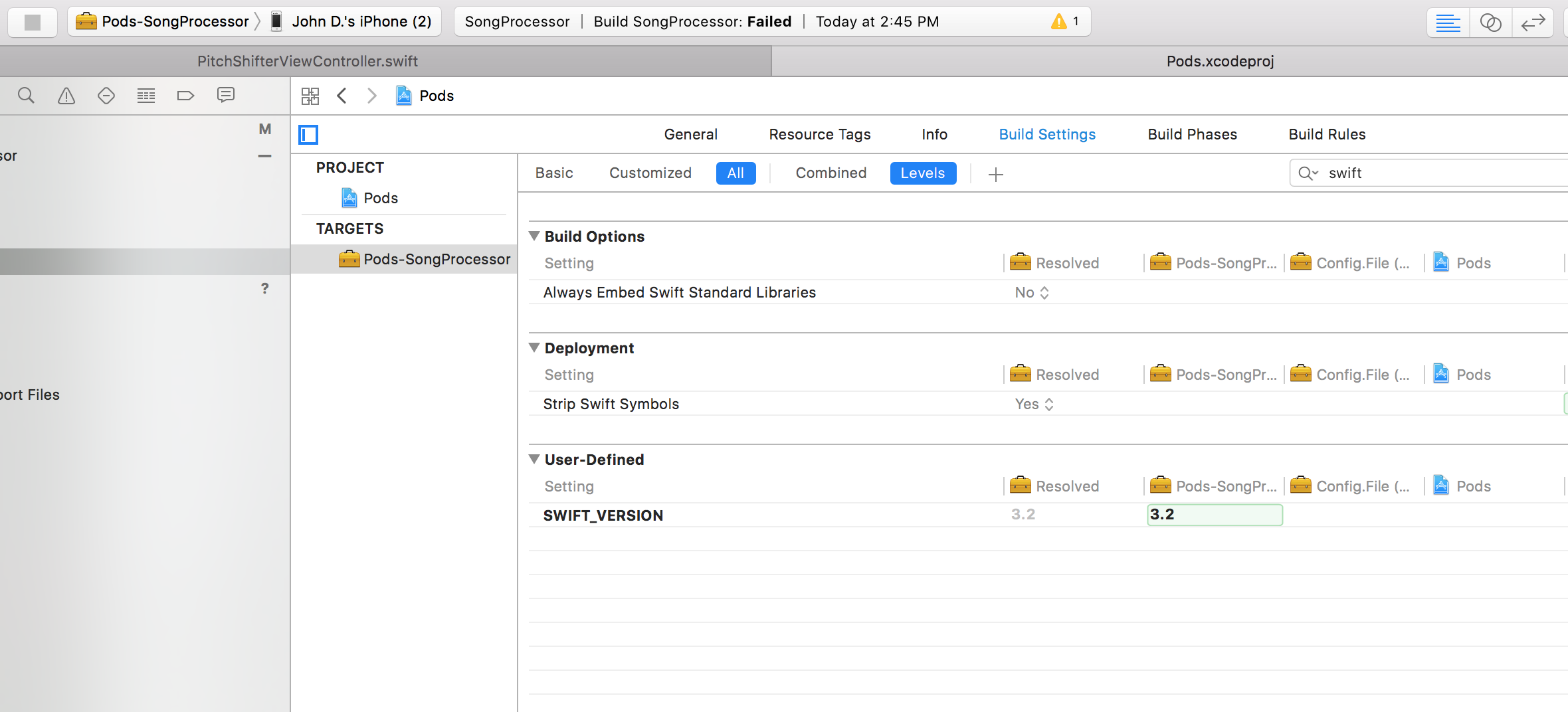Open the Report navigator speech bubble icon

tap(226, 95)
